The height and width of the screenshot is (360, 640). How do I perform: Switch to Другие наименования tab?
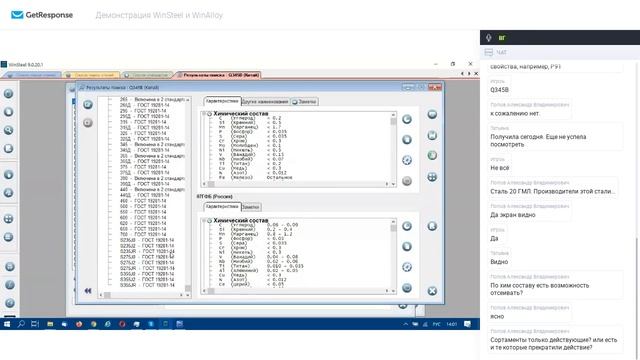[x=265, y=102]
